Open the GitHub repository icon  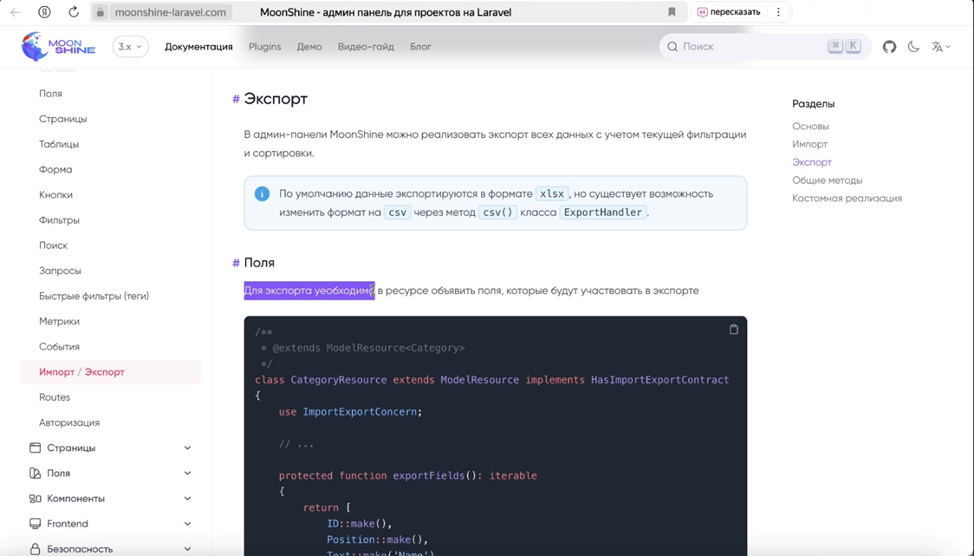pyautogui.click(x=890, y=47)
